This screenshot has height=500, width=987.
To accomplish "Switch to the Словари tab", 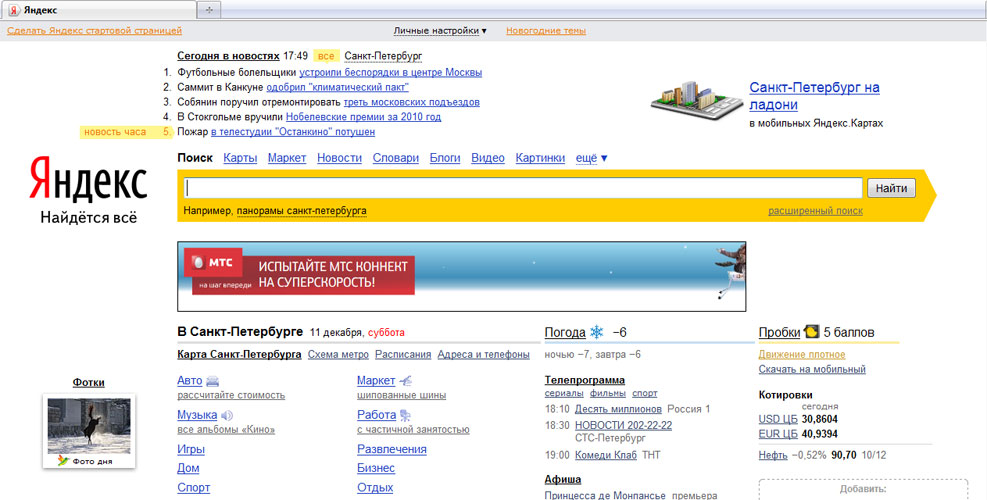I will click(x=395, y=158).
